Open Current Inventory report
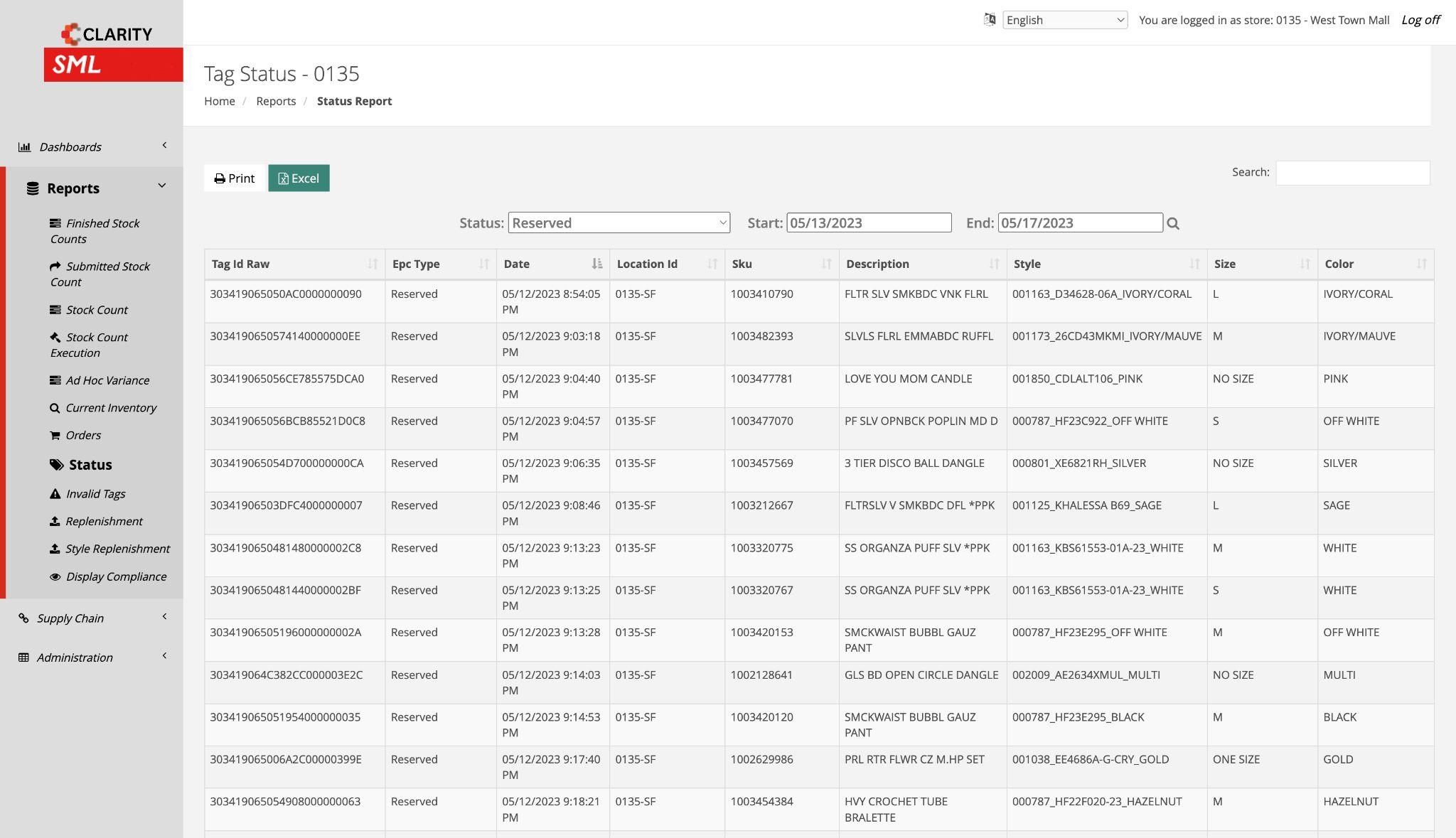This screenshot has width=1456, height=838. pyautogui.click(x=110, y=408)
